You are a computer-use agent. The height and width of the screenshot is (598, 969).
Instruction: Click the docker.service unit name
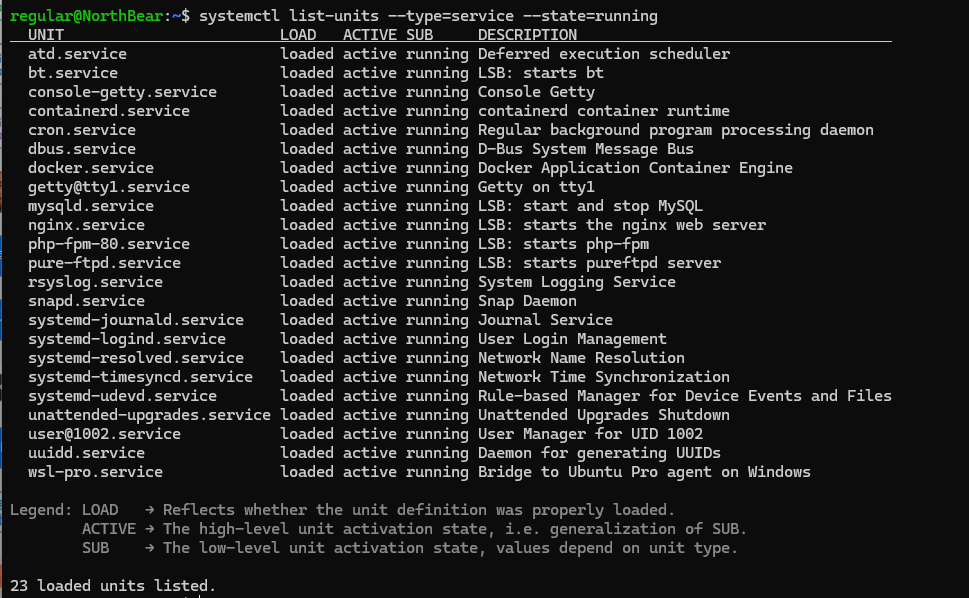[x=90, y=168]
